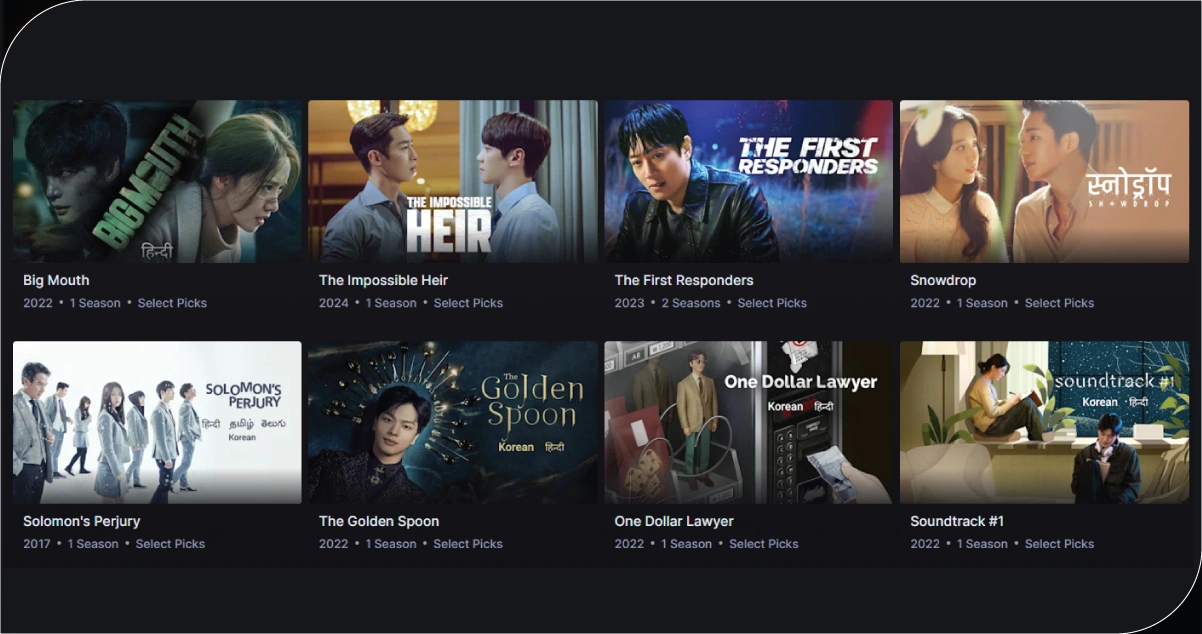
Task: Open the Snowdrop title link
Action: coord(943,280)
